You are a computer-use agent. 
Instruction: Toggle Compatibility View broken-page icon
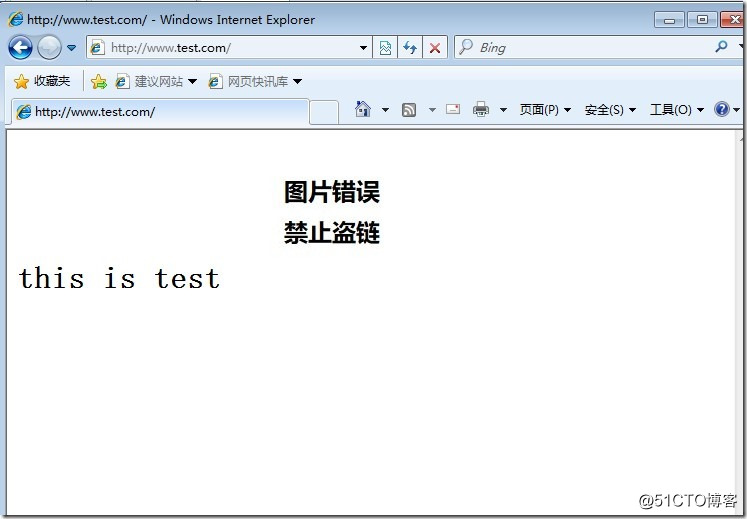385,48
